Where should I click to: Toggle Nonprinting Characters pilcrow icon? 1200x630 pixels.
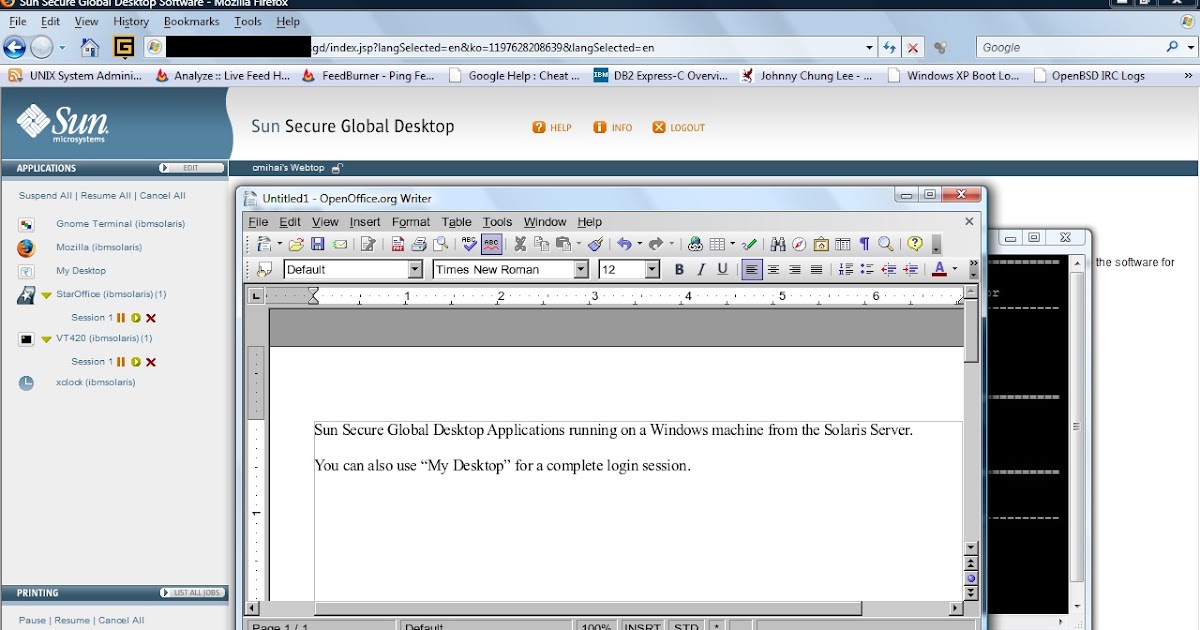(864, 244)
